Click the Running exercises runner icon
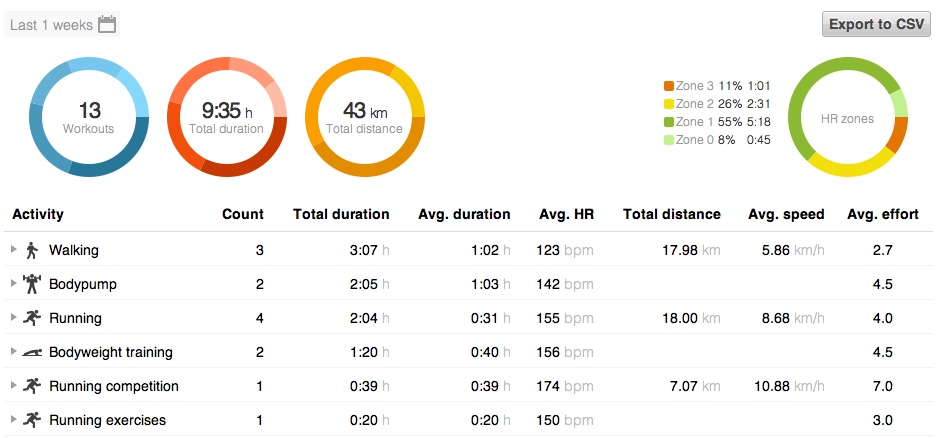This screenshot has width=938, height=438. coord(32,420)
